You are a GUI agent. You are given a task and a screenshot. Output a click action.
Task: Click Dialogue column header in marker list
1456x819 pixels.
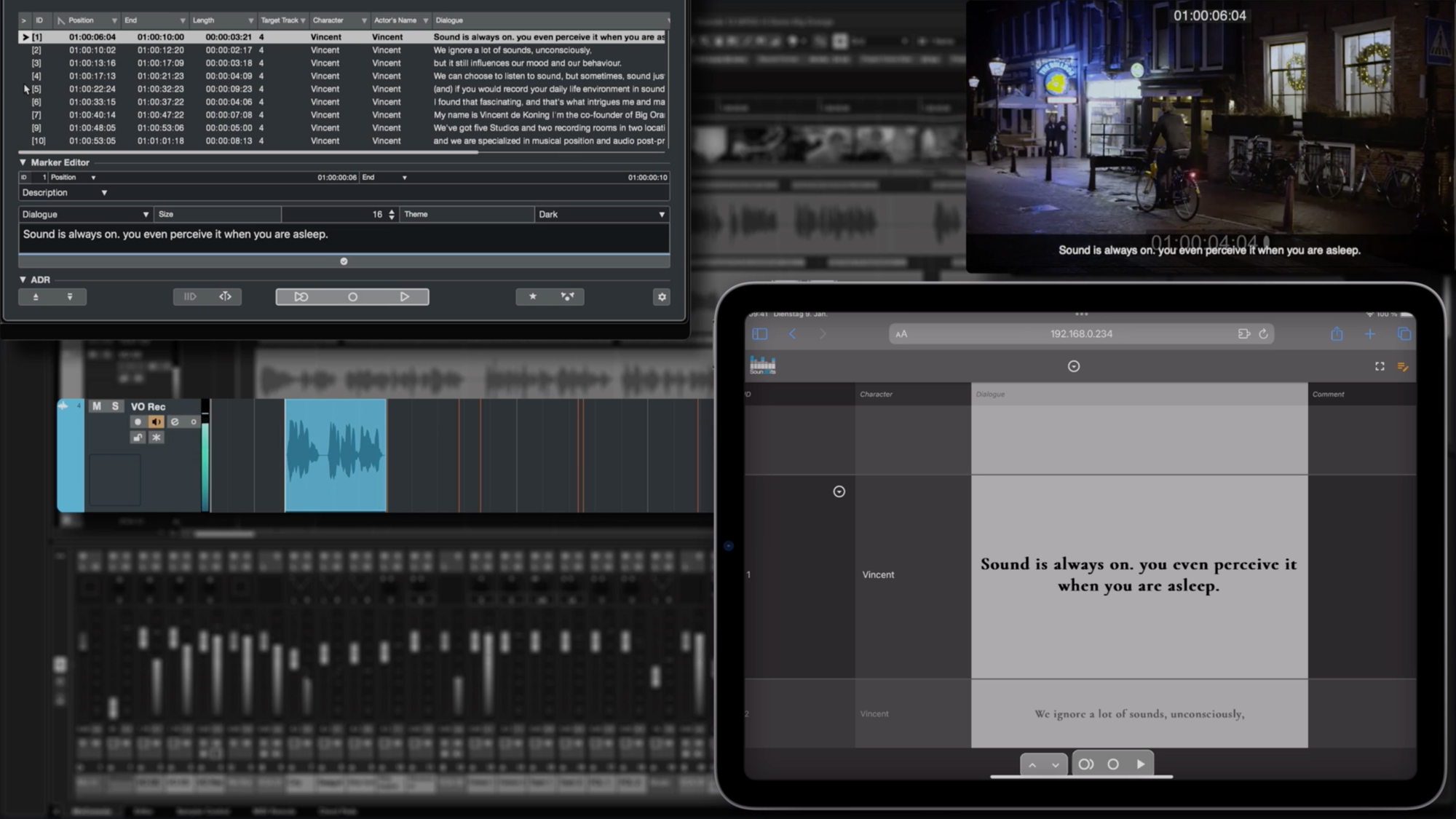pos(449,20)
